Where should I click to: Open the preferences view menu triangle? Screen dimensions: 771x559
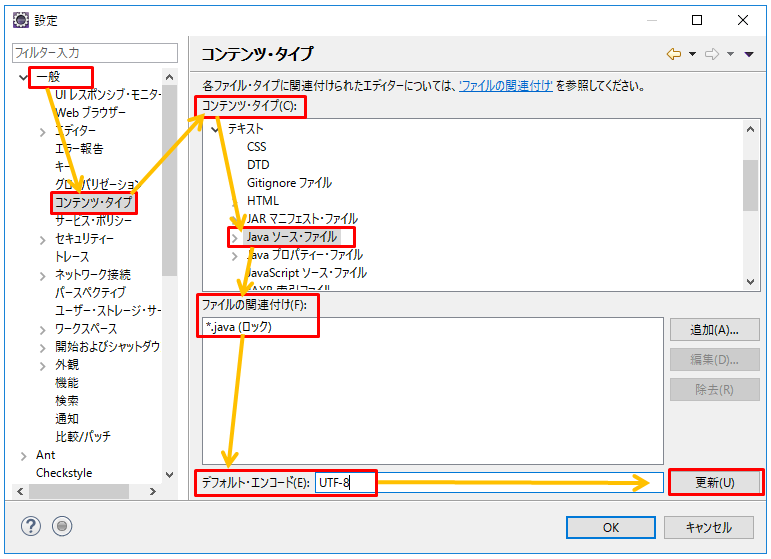pos(749,54)
